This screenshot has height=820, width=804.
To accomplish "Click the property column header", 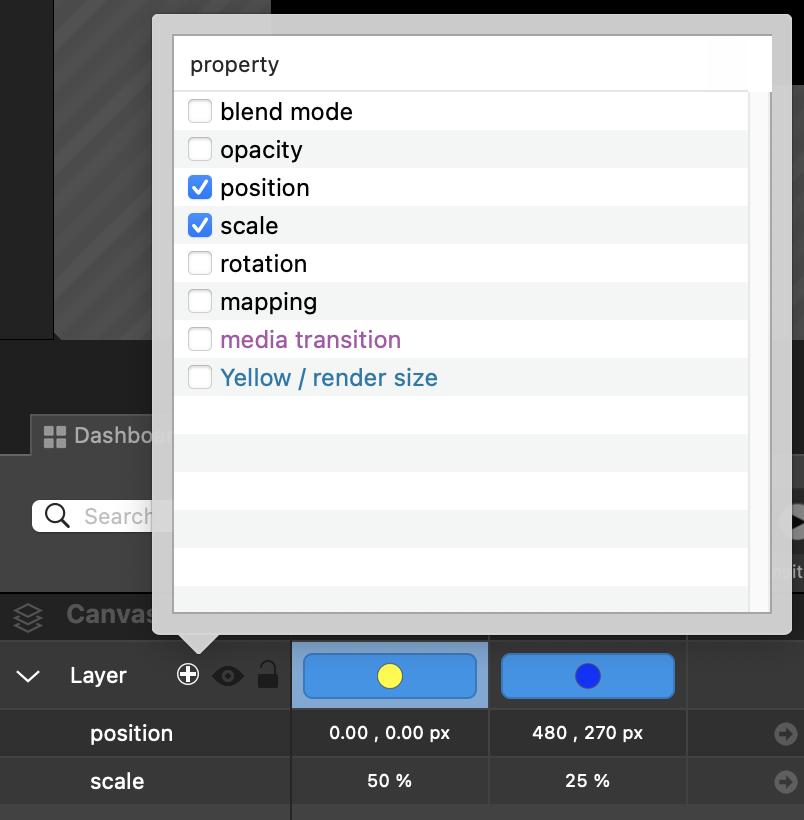I will click(235, 65).
